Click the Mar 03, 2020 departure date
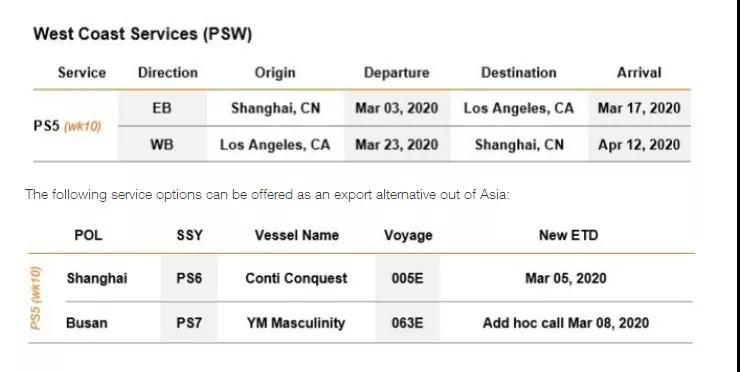Screen dimensions: 740x372 click(396, 108)
